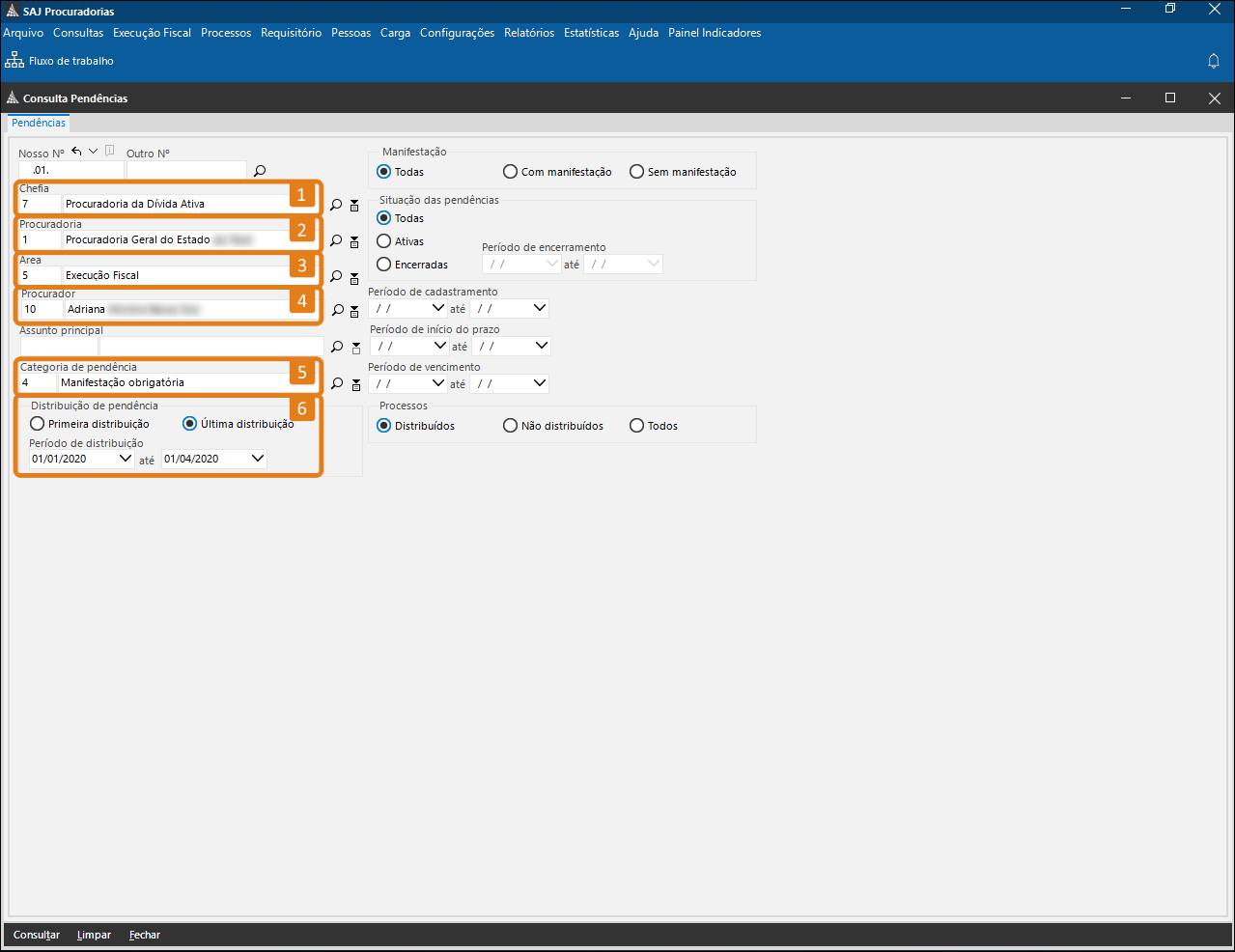Click the Limpar button
1235x952 pixels.
(x=94, y=935)
